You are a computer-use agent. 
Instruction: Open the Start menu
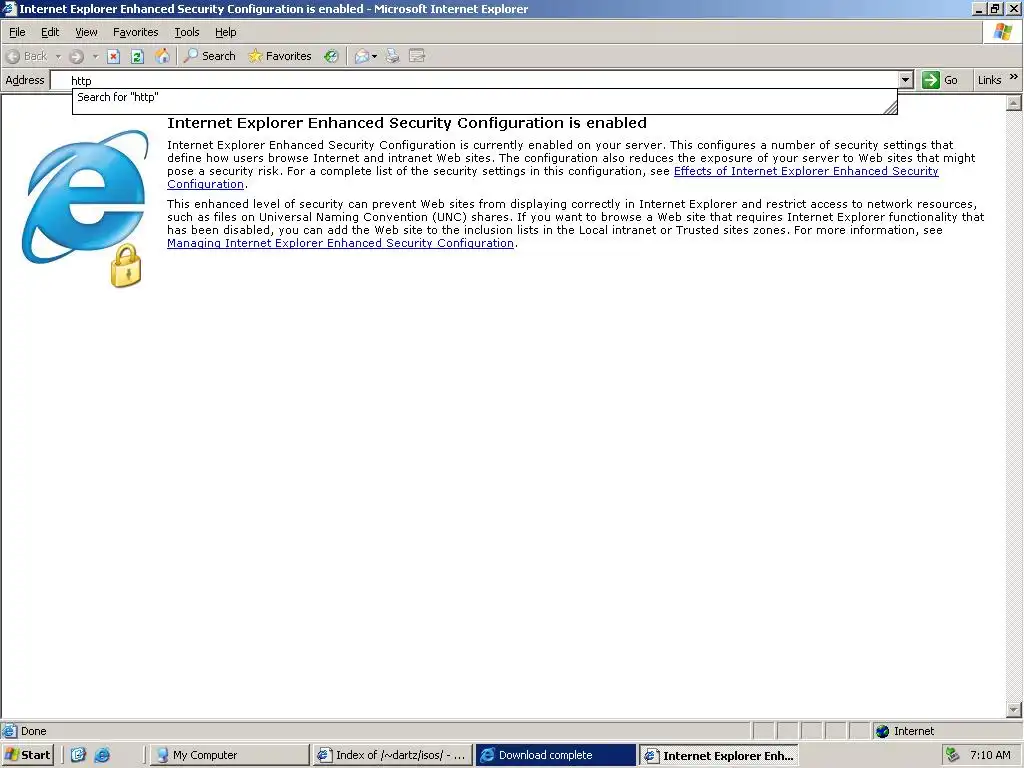click(27, 755)
